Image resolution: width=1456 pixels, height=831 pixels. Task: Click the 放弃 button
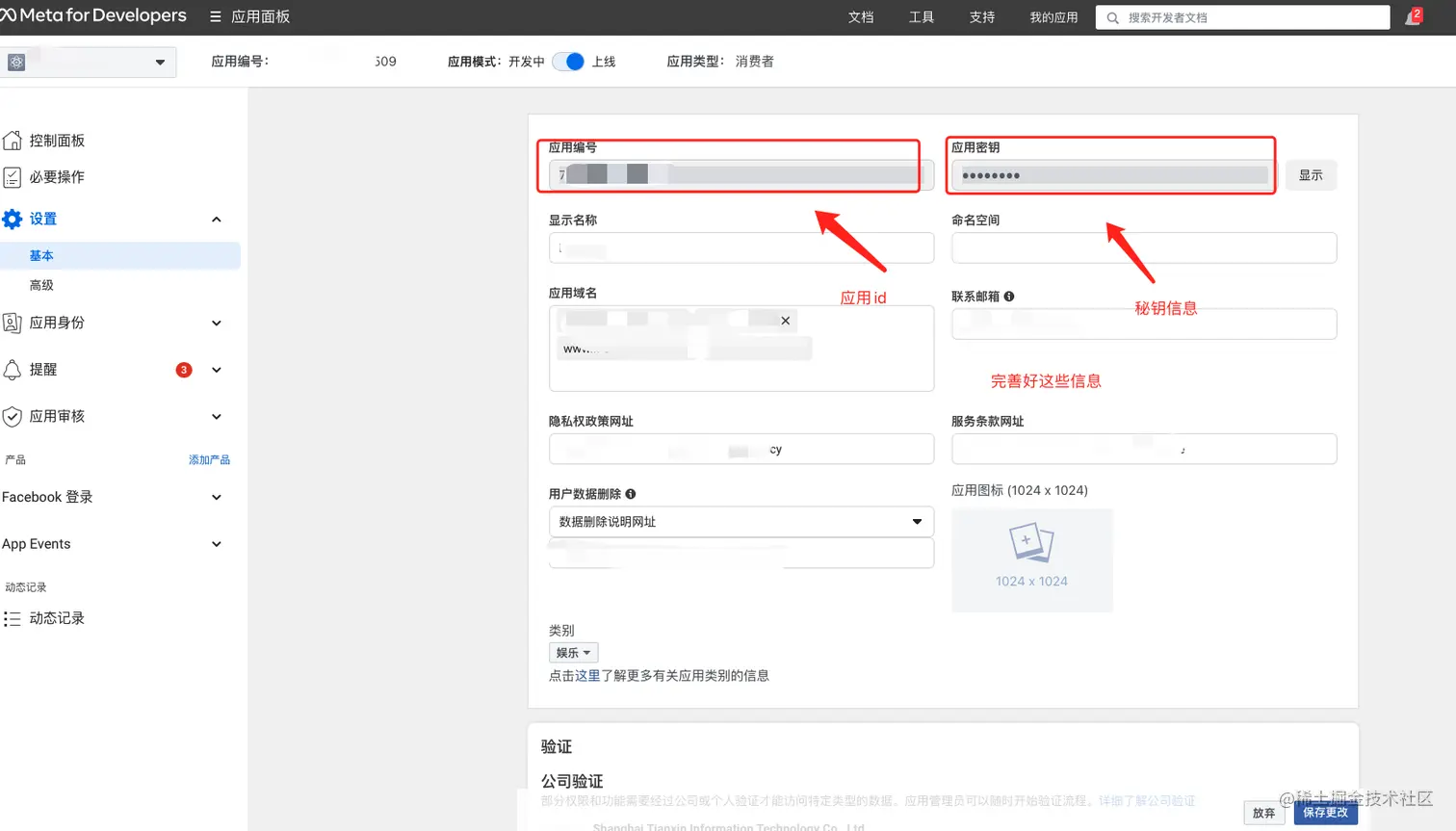1264,814
